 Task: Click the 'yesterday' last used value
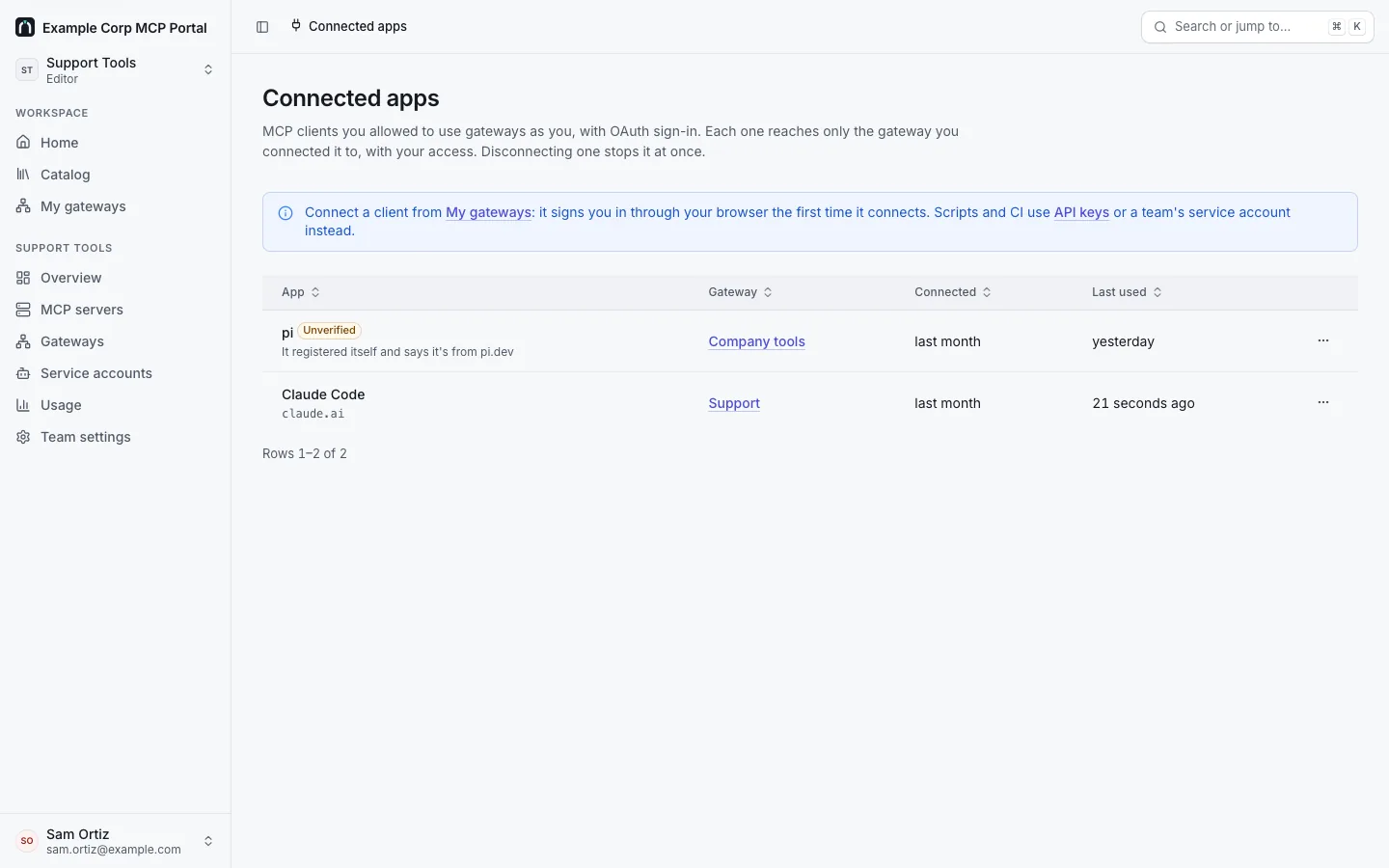[x=1123, y=341]
